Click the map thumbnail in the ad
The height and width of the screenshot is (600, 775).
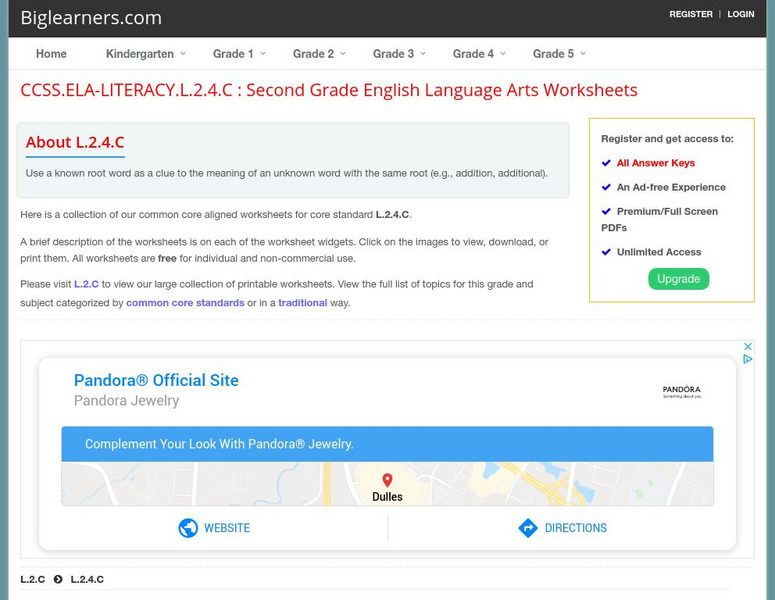[x=388, y=484]
